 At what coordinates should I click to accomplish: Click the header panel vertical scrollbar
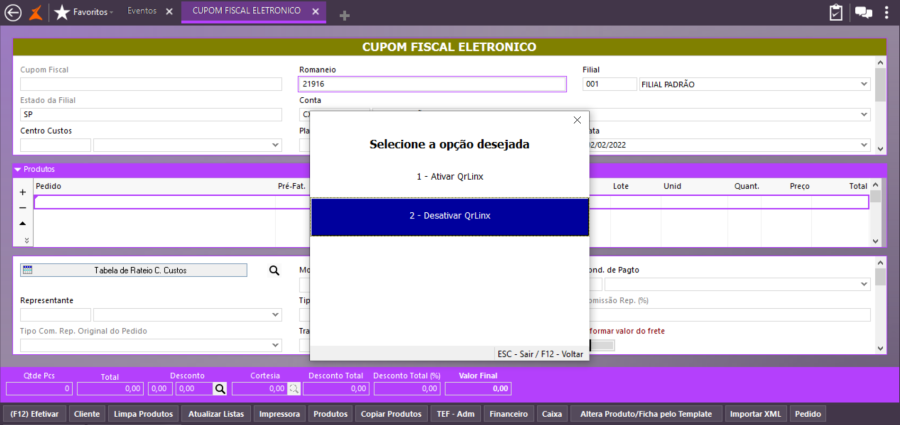[881, 105]
